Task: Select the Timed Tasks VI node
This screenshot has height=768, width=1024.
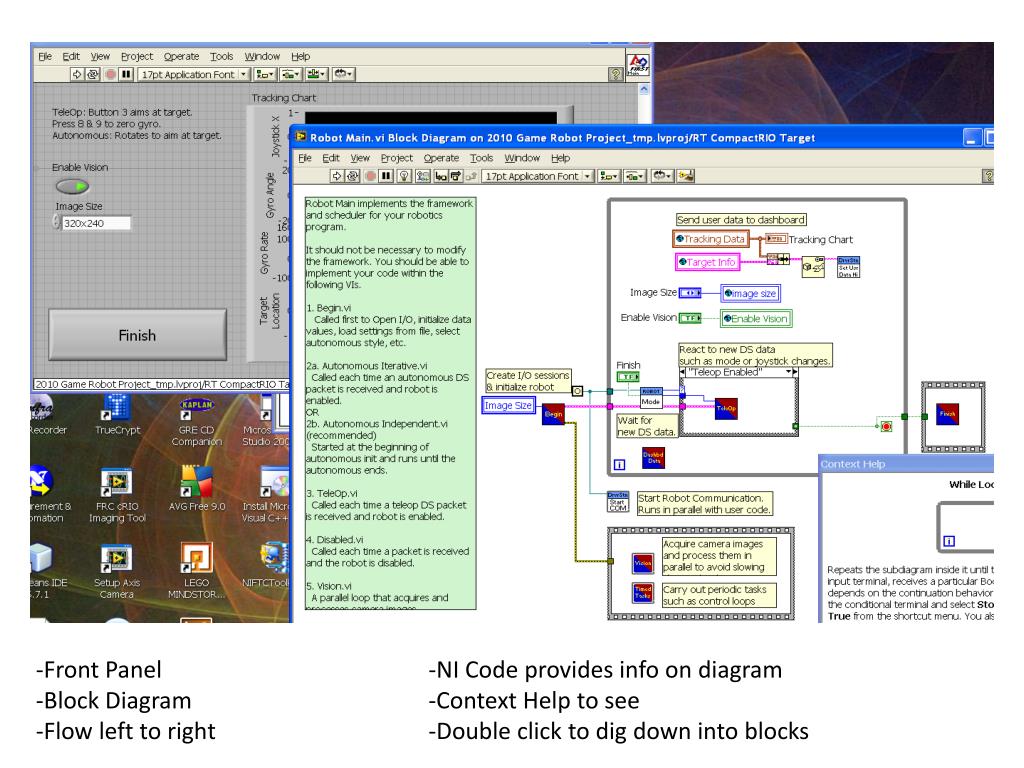Action: click(643, 592)
